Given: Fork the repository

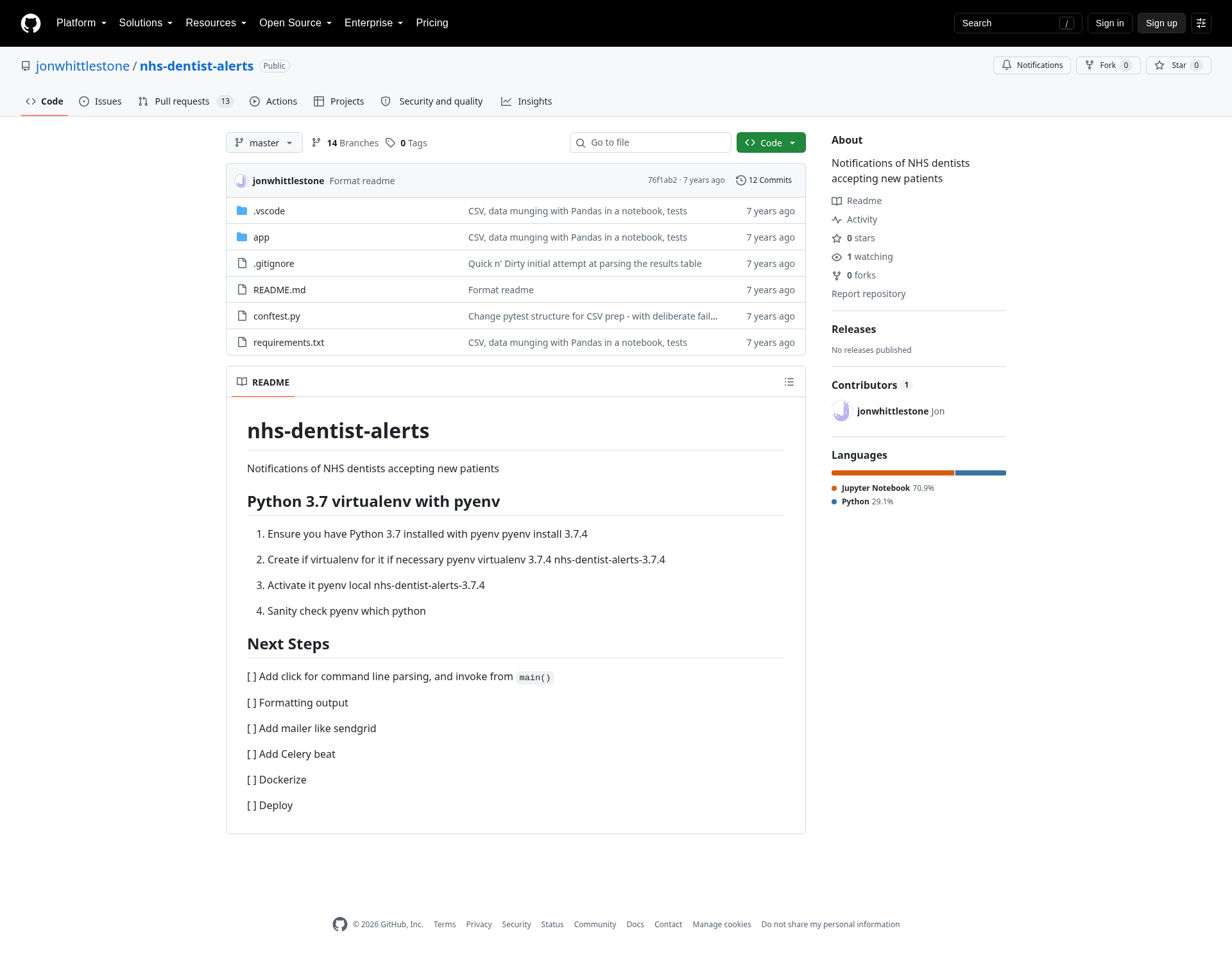Looking at the screenshot, I should [1108, 65].
